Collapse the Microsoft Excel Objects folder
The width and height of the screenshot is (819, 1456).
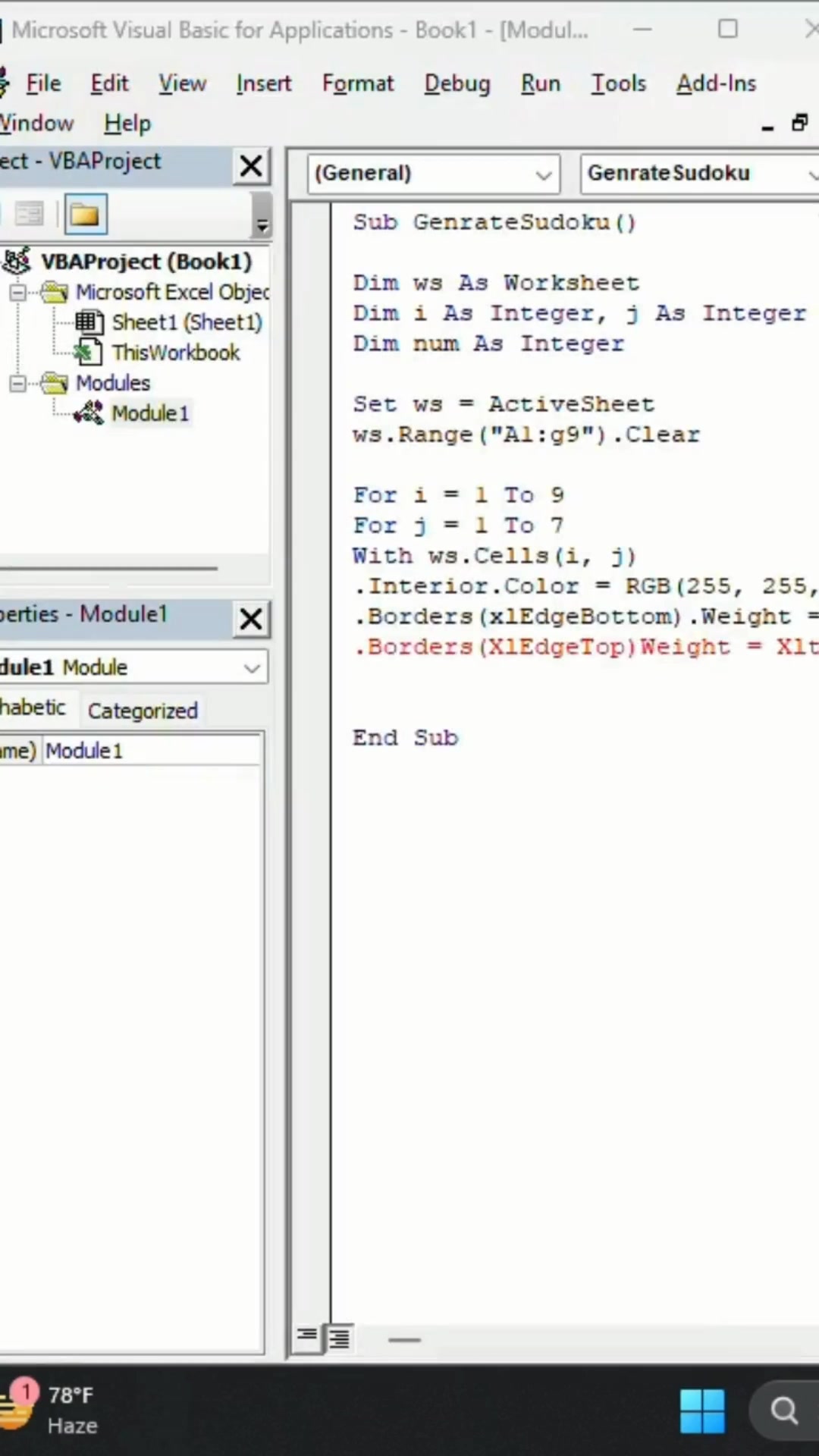click(17, 293)
